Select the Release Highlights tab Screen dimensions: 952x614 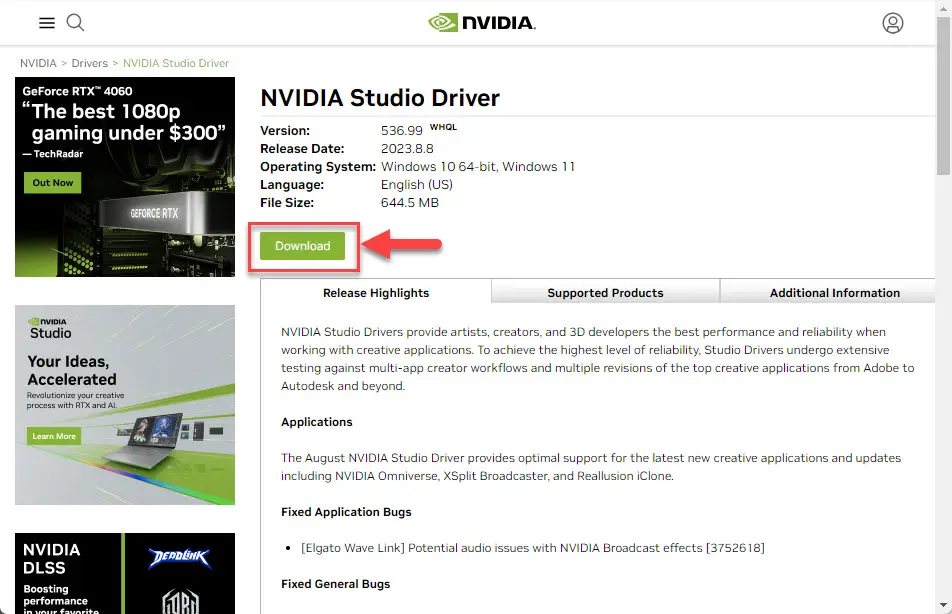click(376, 293)
